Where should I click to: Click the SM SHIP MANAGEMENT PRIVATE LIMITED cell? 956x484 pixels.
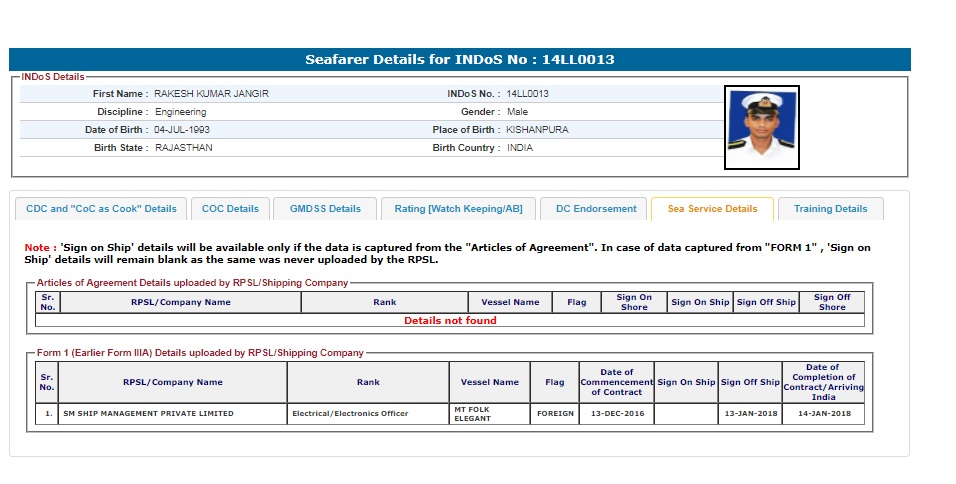click(148, 413)
